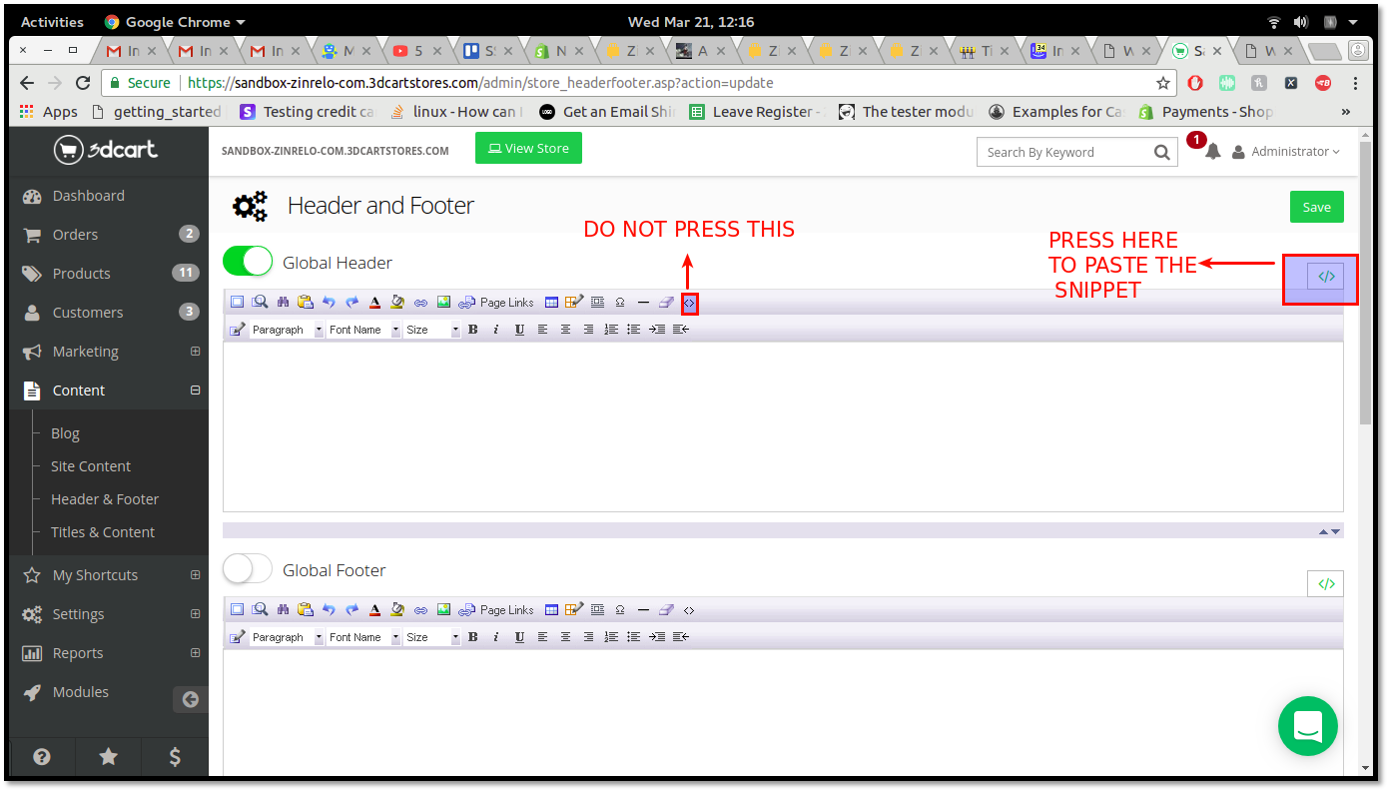The width and height of the screenshot is (1389, 792).
Task: Open Font Name dropdown in Global Header toolbar
Action: coord(364,329)
